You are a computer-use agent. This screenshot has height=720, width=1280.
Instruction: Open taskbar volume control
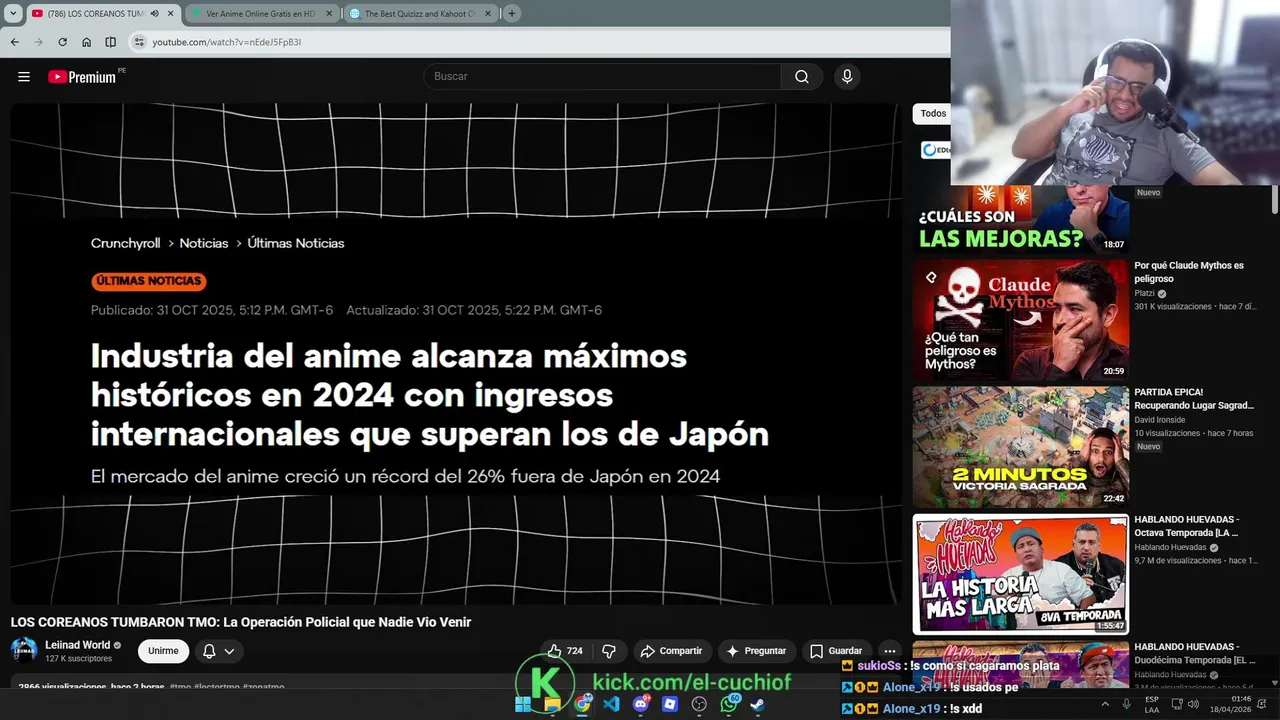click(x=1193, y=704)
